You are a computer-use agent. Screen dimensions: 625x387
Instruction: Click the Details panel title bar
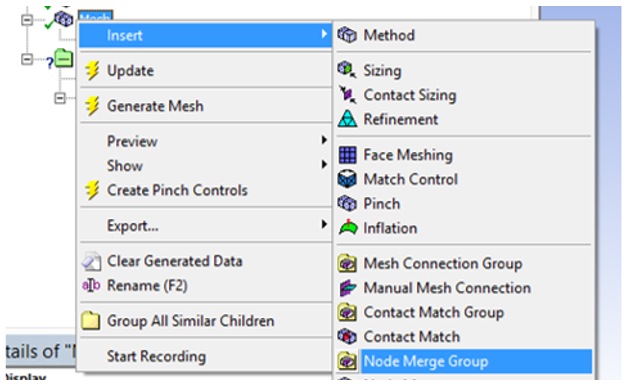click(x=41, y=352)
